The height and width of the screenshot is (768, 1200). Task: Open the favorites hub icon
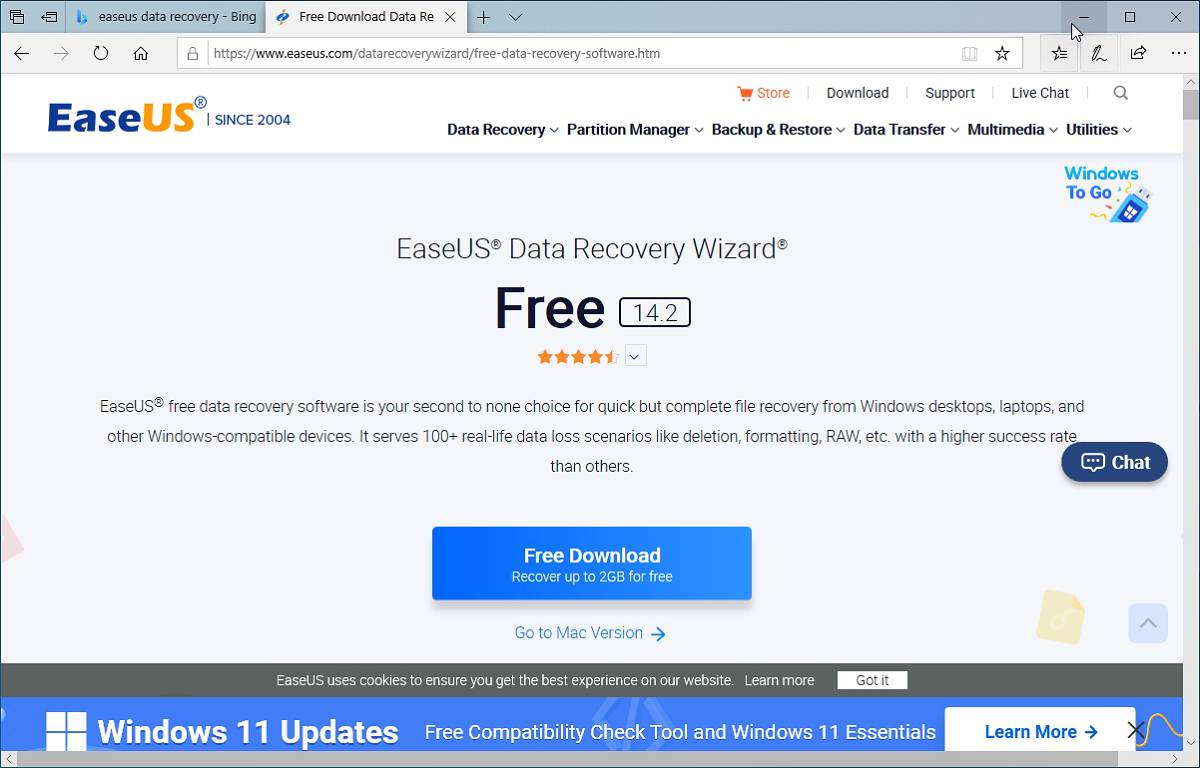point(1059,53)
